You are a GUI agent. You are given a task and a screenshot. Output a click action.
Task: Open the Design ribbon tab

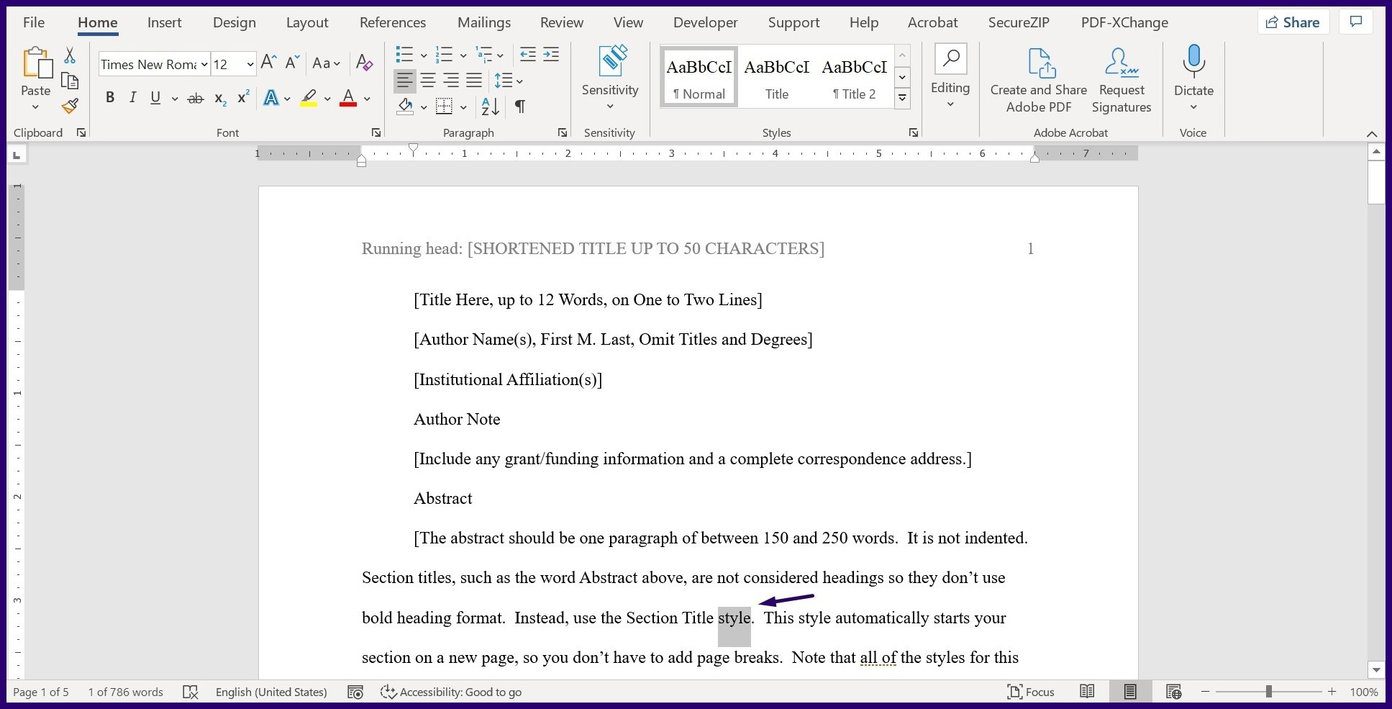coord(234,22)
